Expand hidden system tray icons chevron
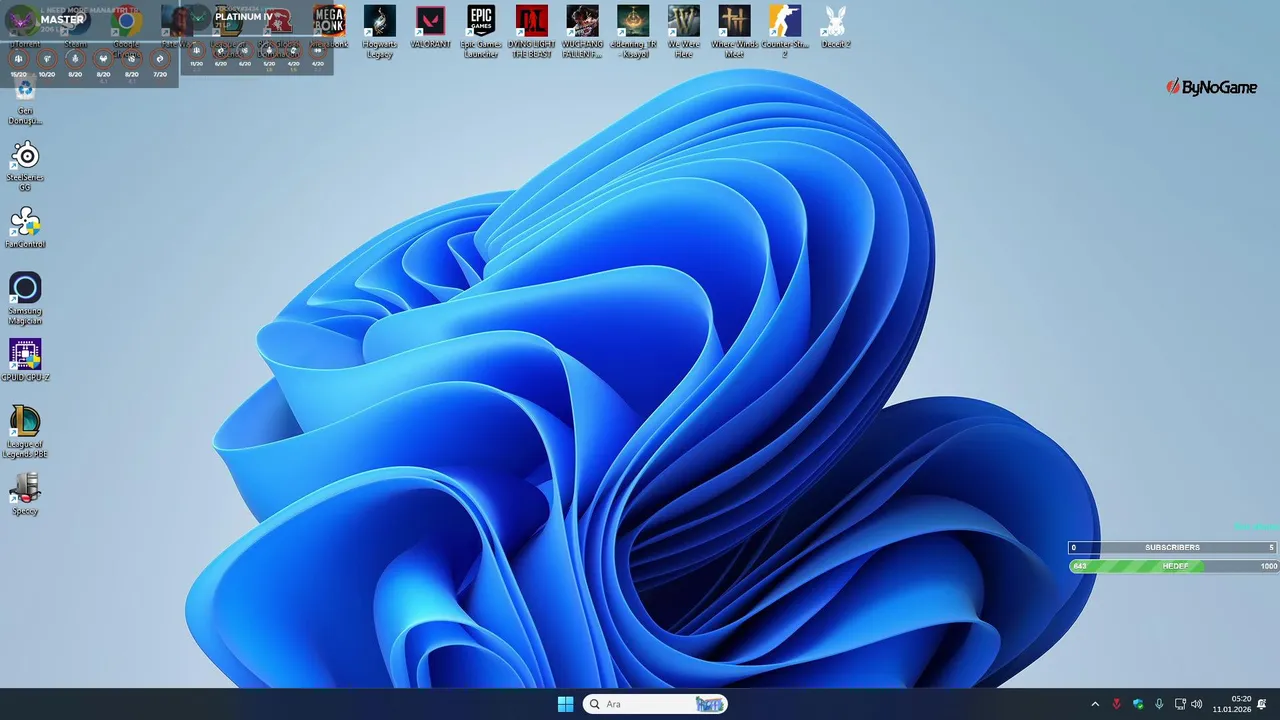The height and width of the screenshot is (720, 1280). coord(1095,704)
